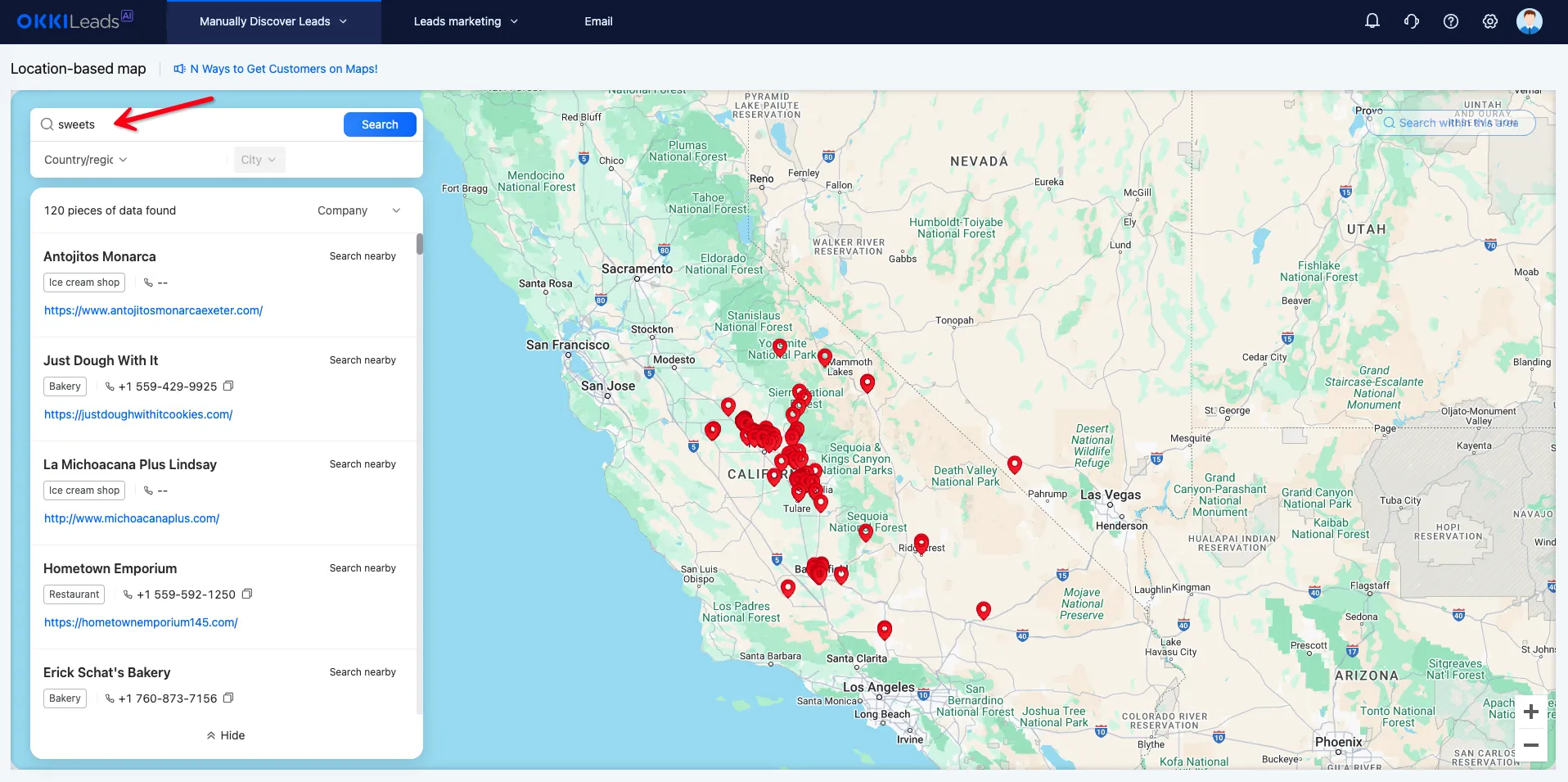
Task: Open the settings gear icon
Action: pos(1490,21)
